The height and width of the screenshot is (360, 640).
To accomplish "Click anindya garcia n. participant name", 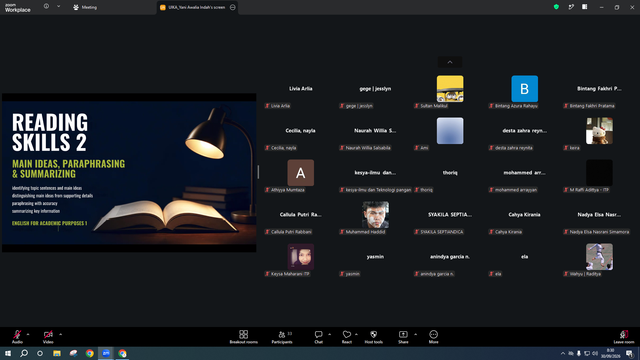I will [450, 257].
